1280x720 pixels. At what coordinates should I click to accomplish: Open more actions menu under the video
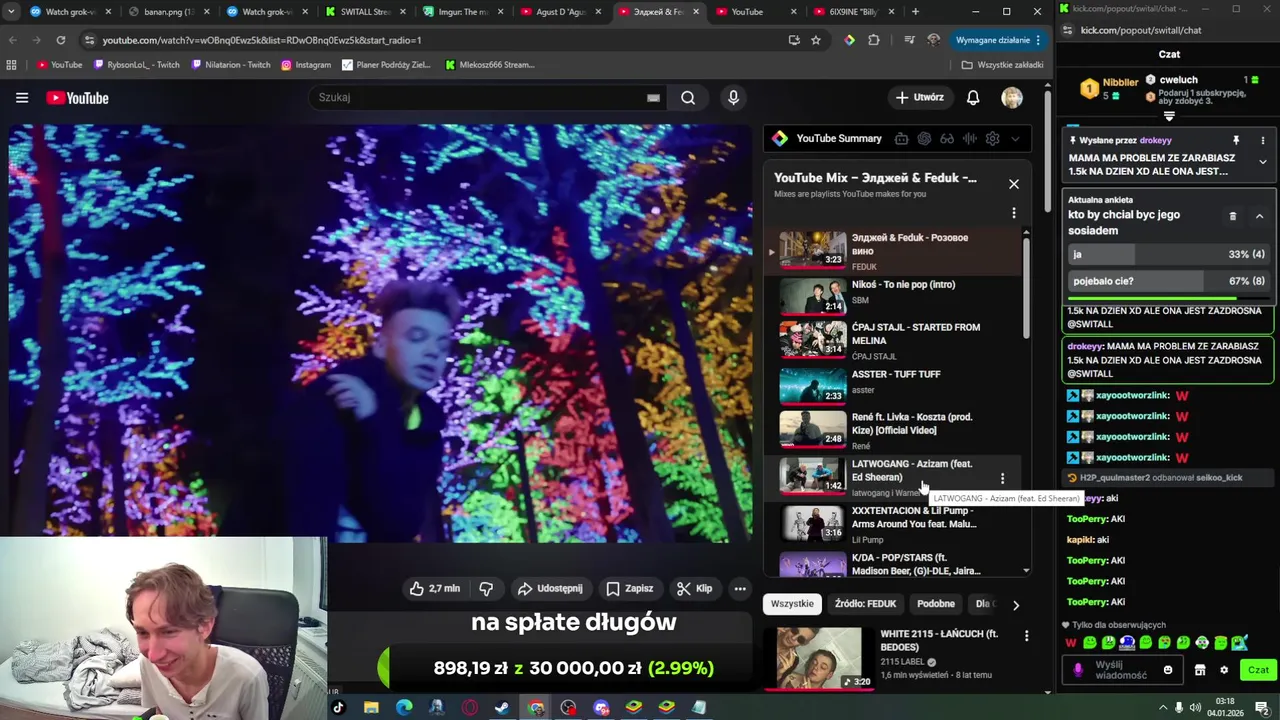pos(740,589)
